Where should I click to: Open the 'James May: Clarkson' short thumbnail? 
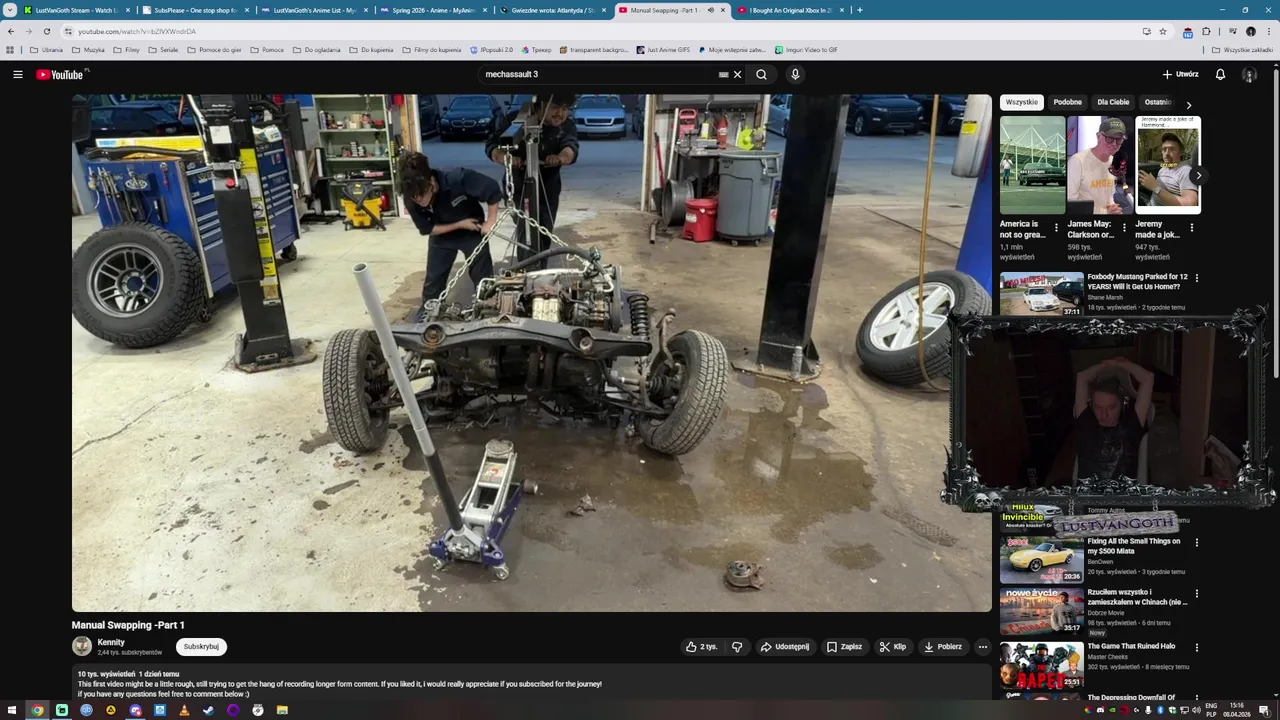1100,165
